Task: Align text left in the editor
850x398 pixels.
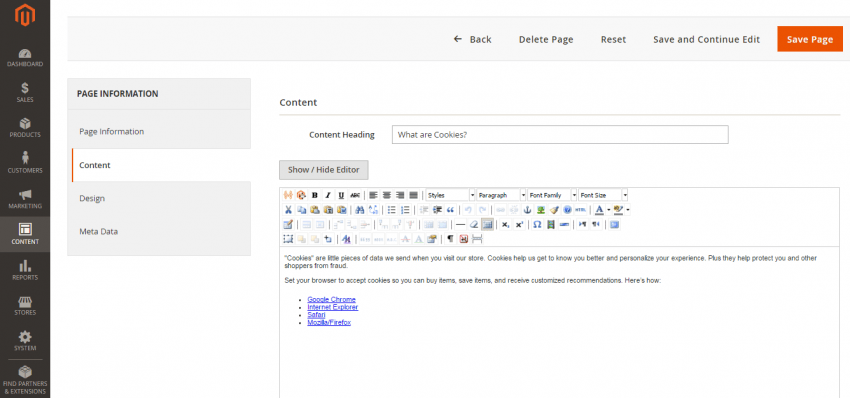Action: (374, 195)
